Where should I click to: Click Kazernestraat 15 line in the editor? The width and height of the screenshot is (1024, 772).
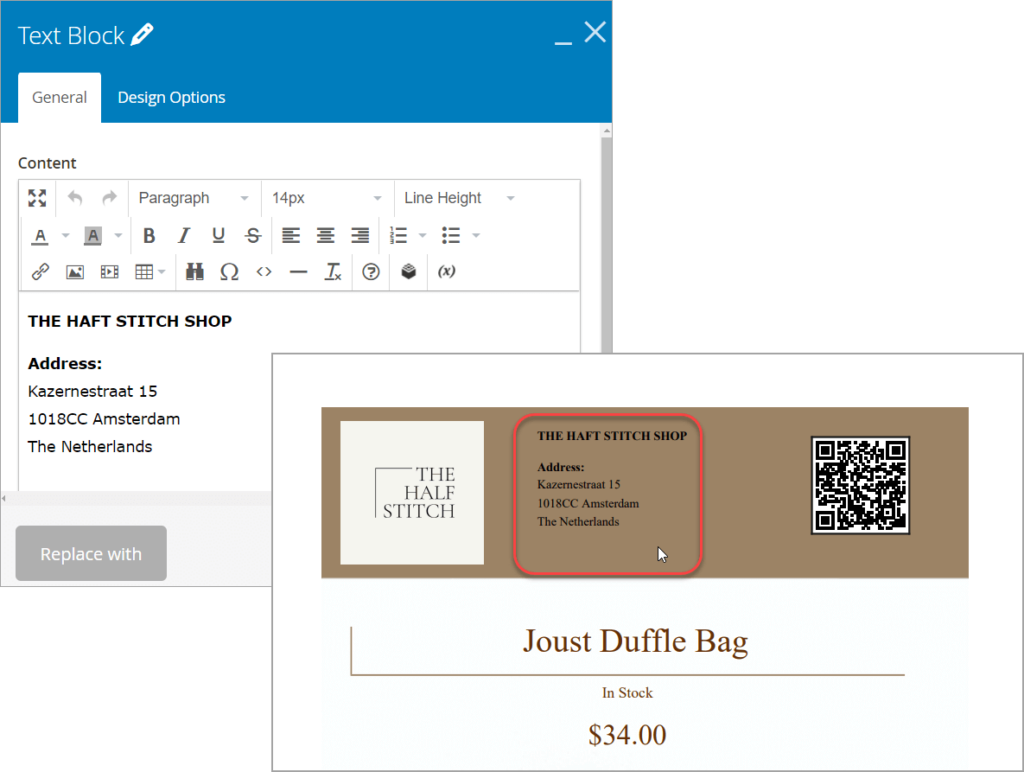[x=93, y=391]
